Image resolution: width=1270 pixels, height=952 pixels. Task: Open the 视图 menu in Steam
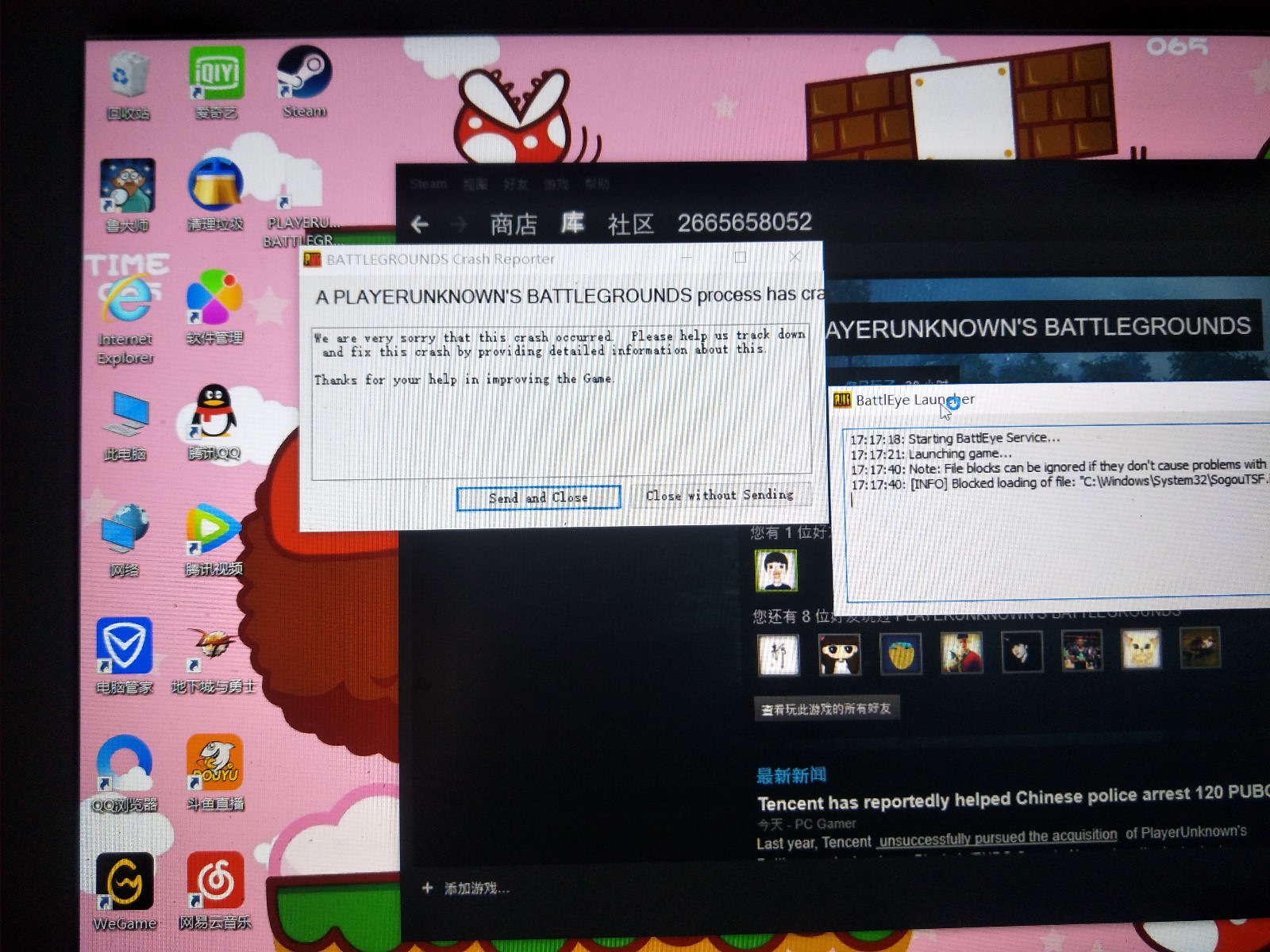[475, 184]
